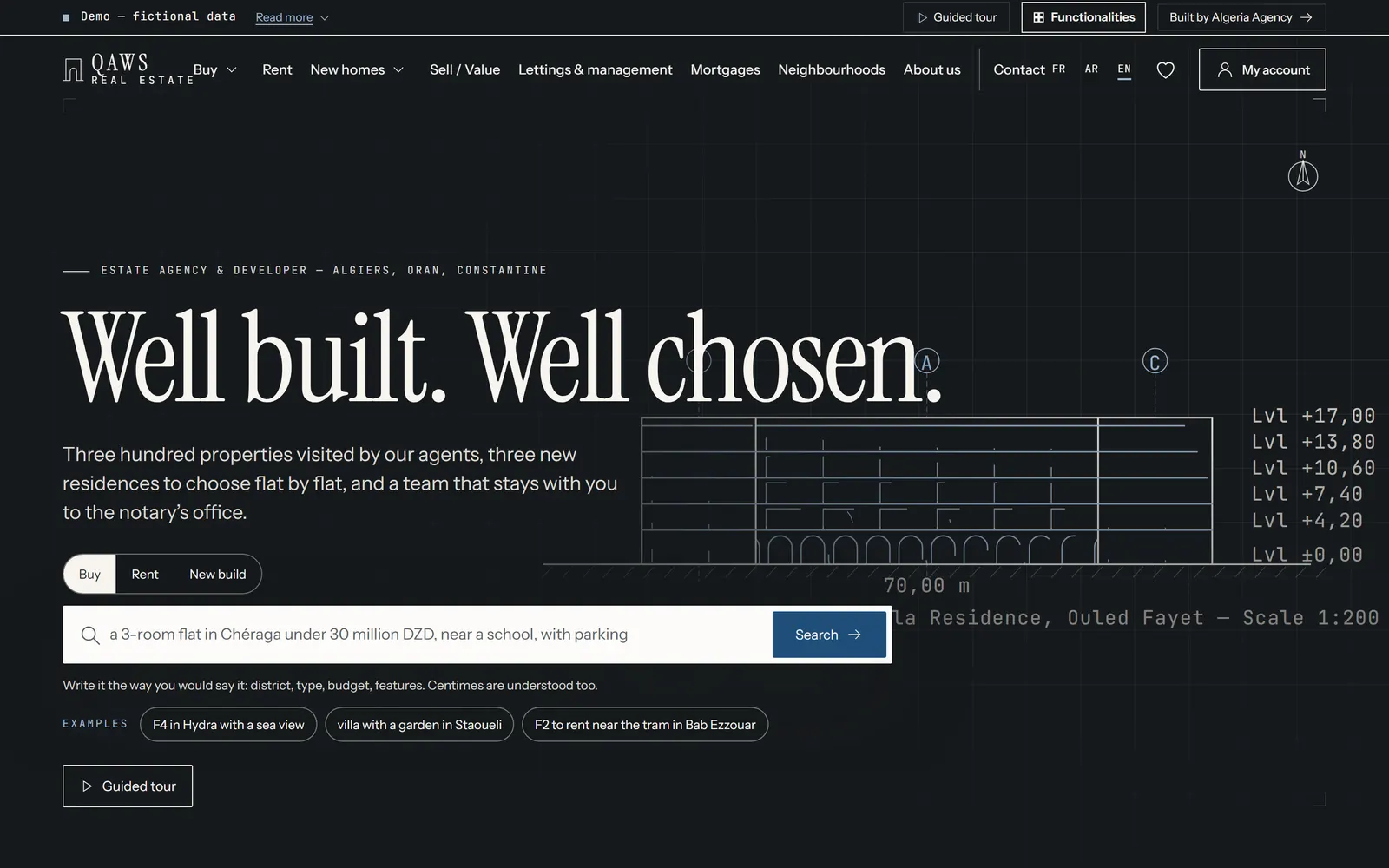Click the QAWS Real Estate logo
Viewport: 1389px width, 868px height.
pyautogui.click(x=128, y=69)
